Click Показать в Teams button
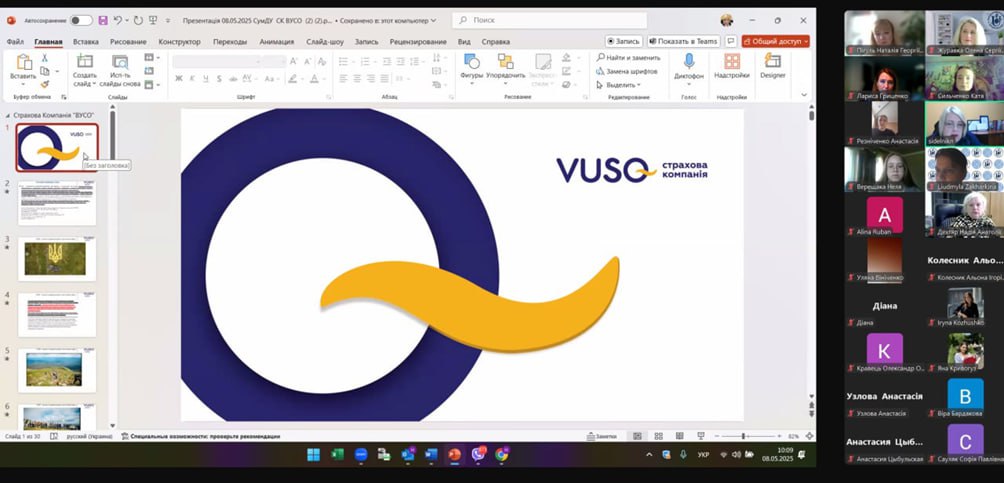The image size is (1004, 483). coord(683,41)
